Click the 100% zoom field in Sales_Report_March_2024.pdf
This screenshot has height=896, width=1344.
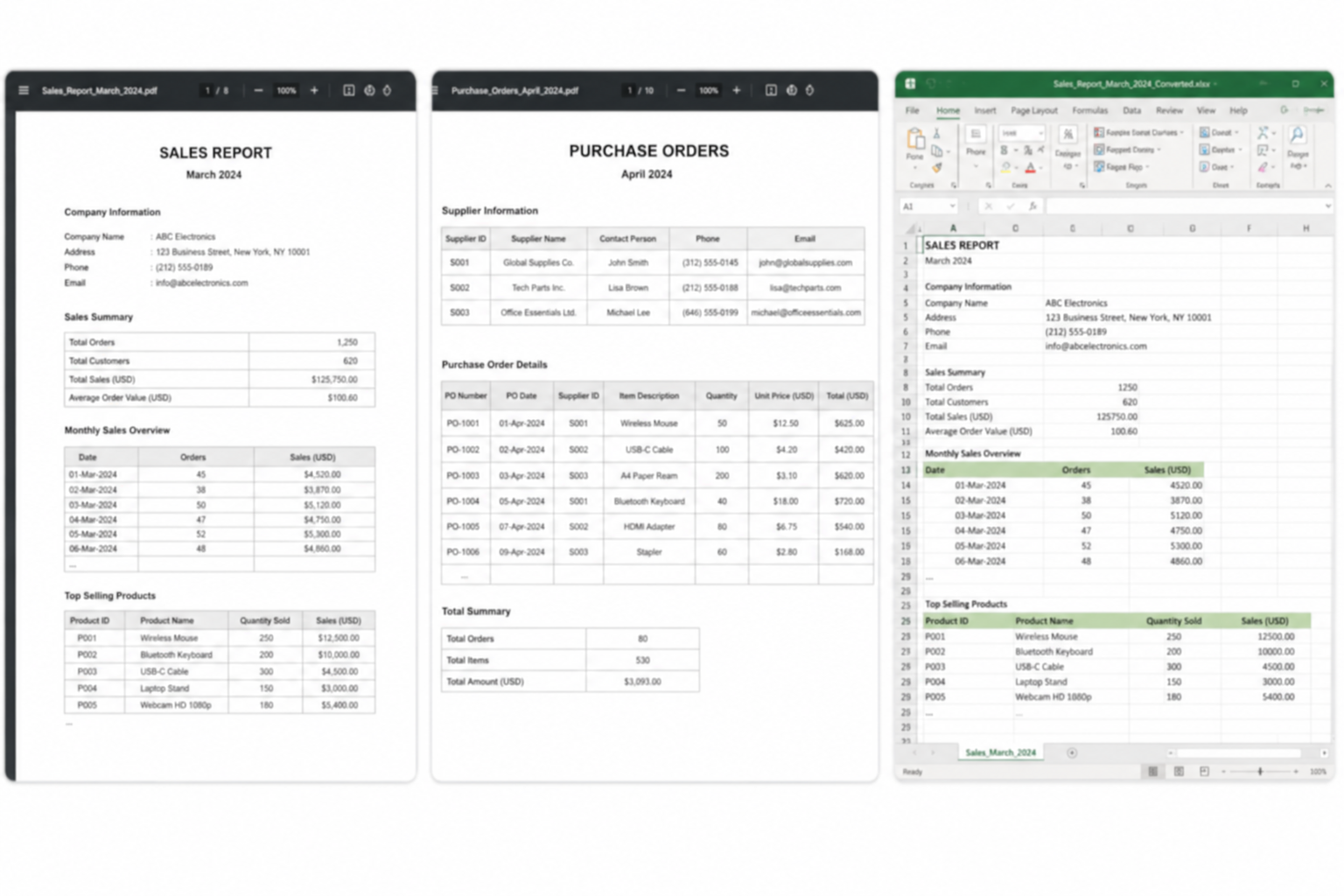click(x=286, y=90)
